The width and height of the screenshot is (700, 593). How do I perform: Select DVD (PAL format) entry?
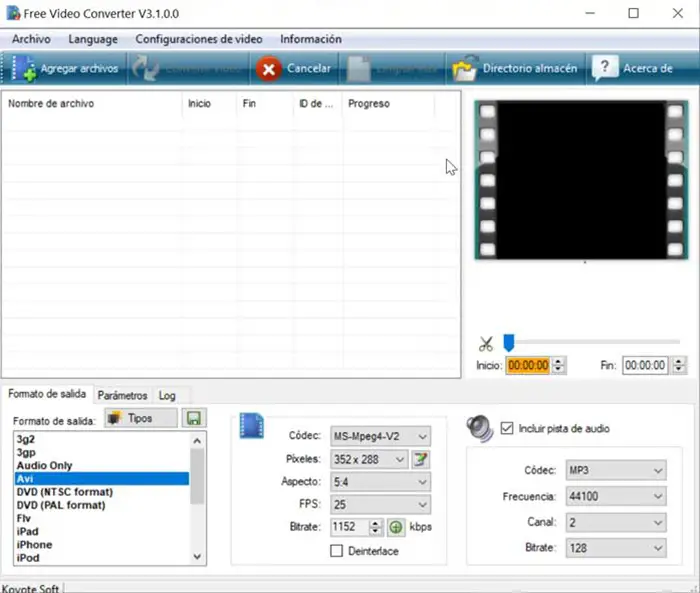102,505
